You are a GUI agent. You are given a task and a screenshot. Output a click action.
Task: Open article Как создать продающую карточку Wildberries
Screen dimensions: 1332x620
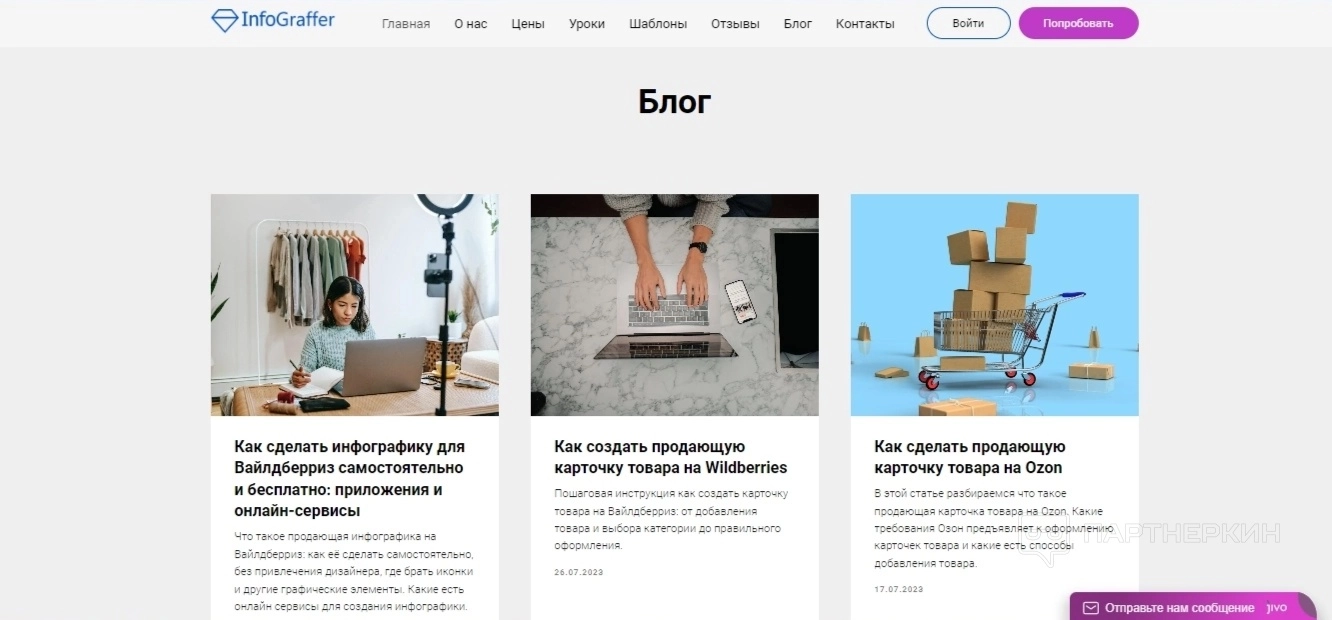click(x=671, y=457)
